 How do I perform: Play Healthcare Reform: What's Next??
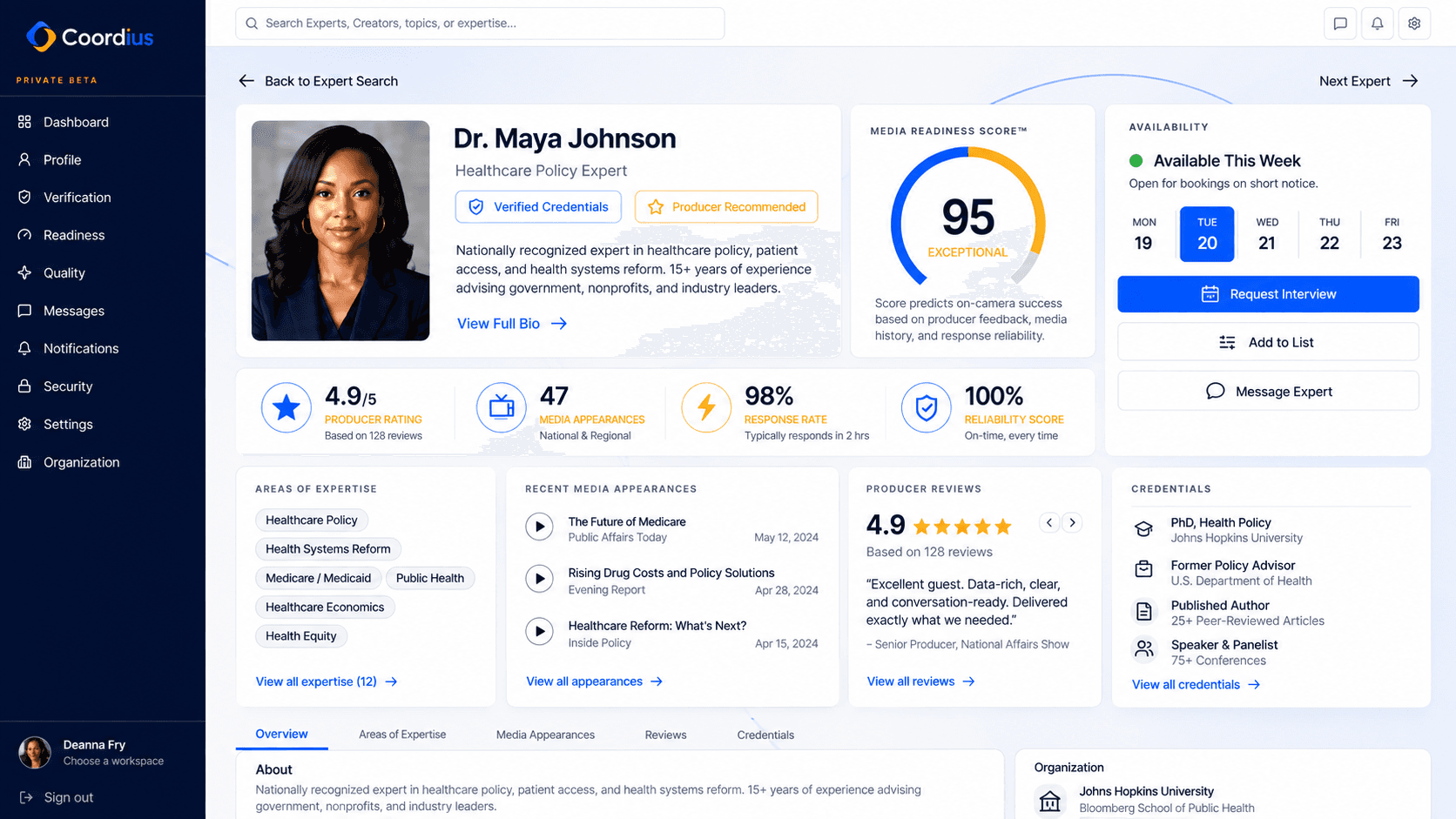(539, 631)
